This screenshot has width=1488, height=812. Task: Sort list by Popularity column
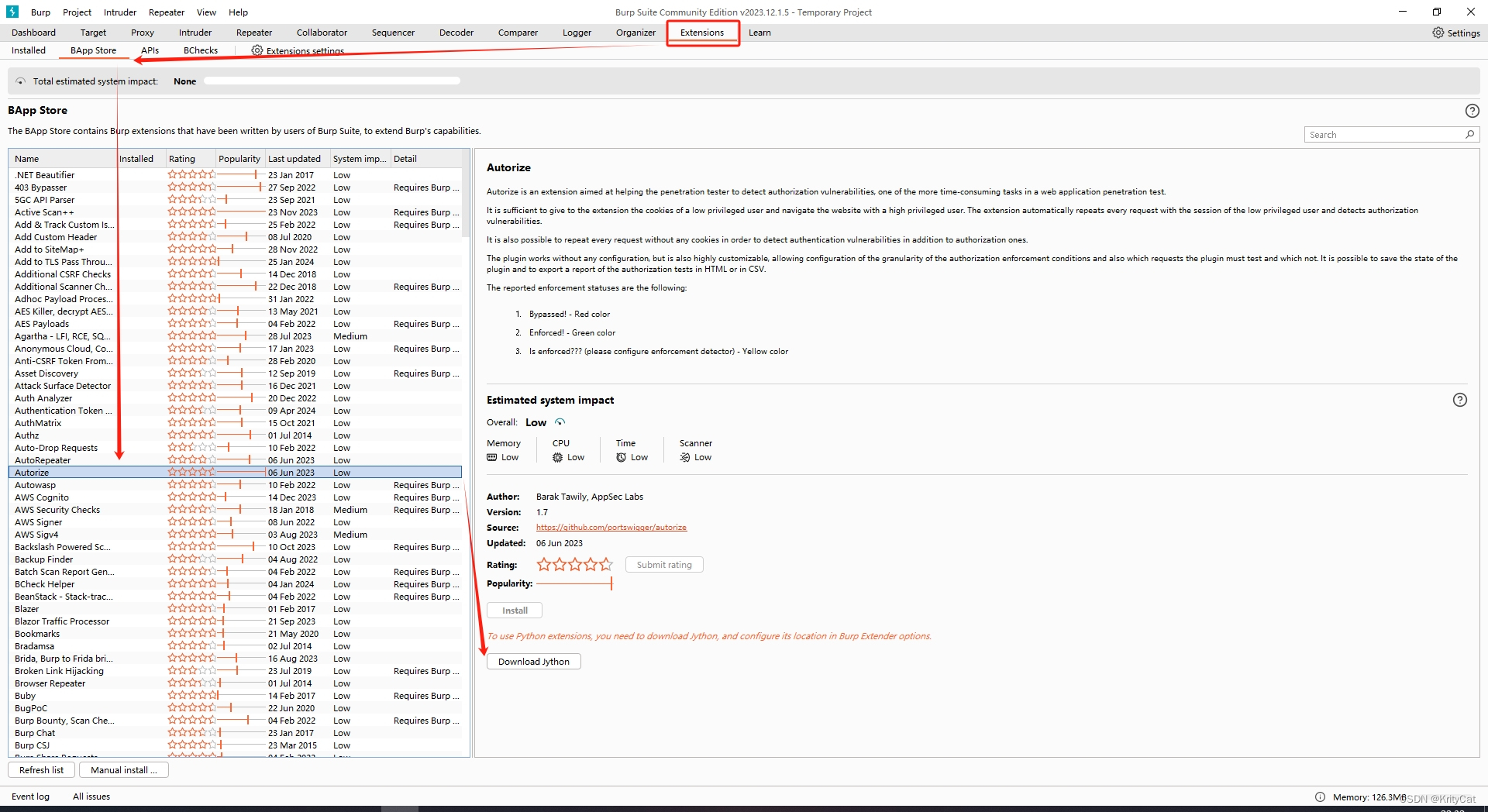pos(239,159)
